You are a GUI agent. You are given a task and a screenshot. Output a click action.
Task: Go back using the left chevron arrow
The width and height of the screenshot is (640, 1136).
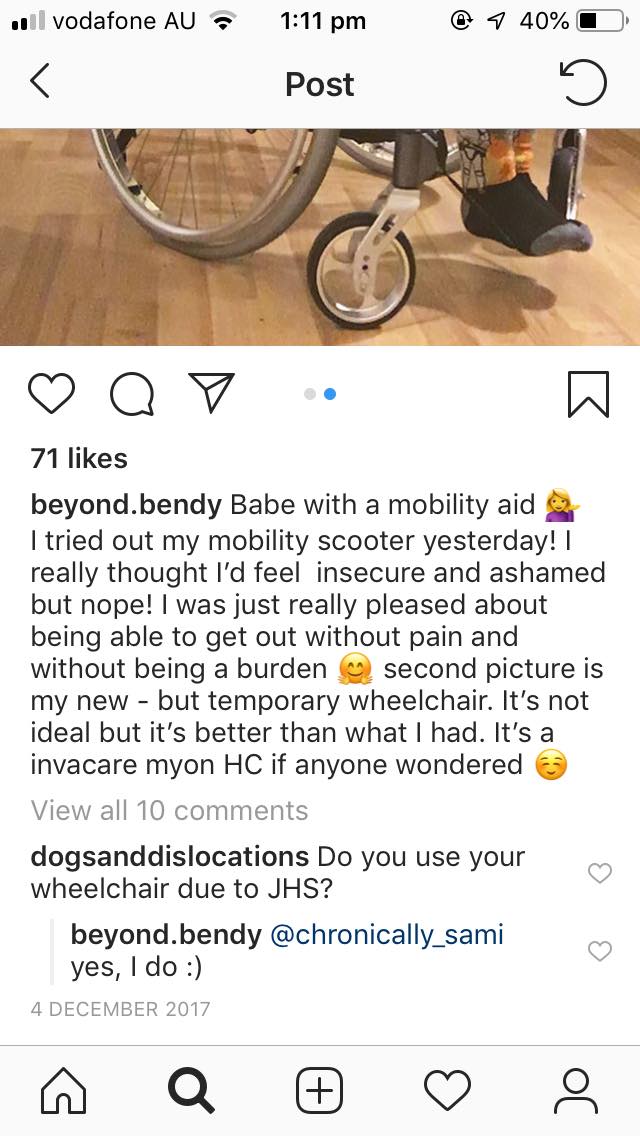point(41,81)
